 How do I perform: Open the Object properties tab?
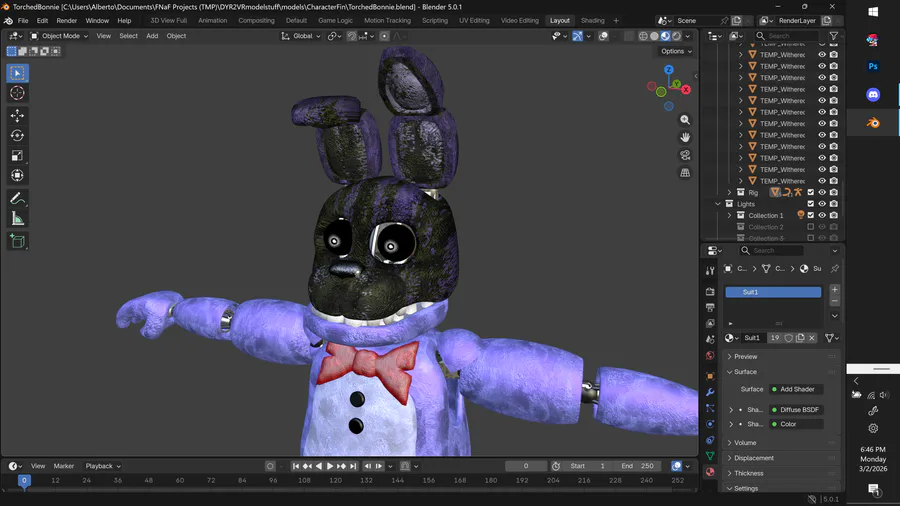710,376
